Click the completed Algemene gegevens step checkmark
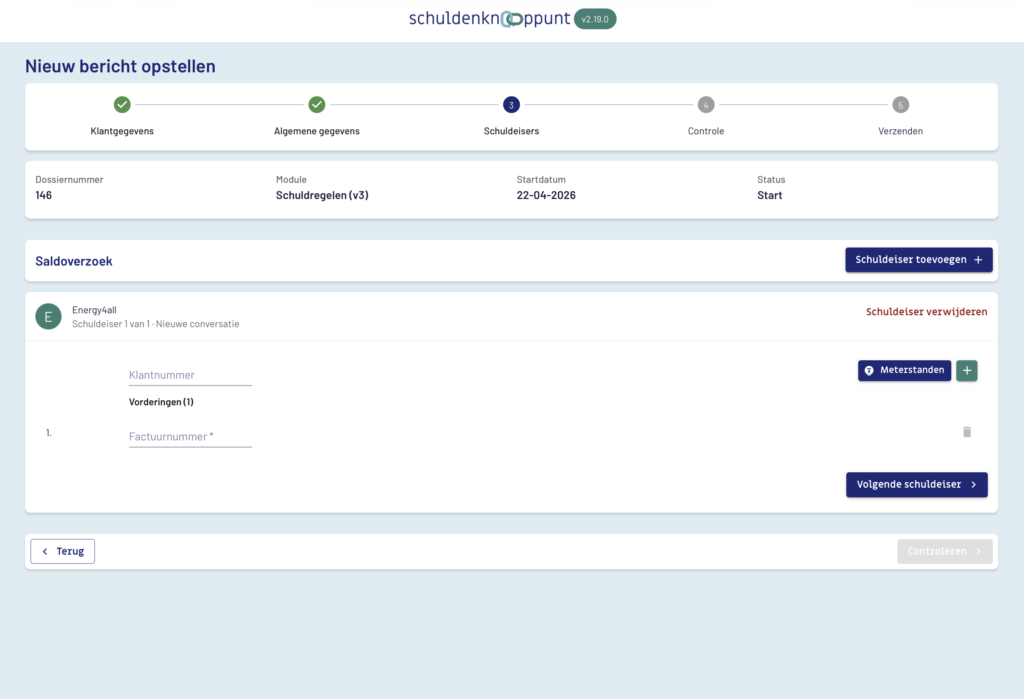The width and height of the screenshot is (1024, 699). 317,104
